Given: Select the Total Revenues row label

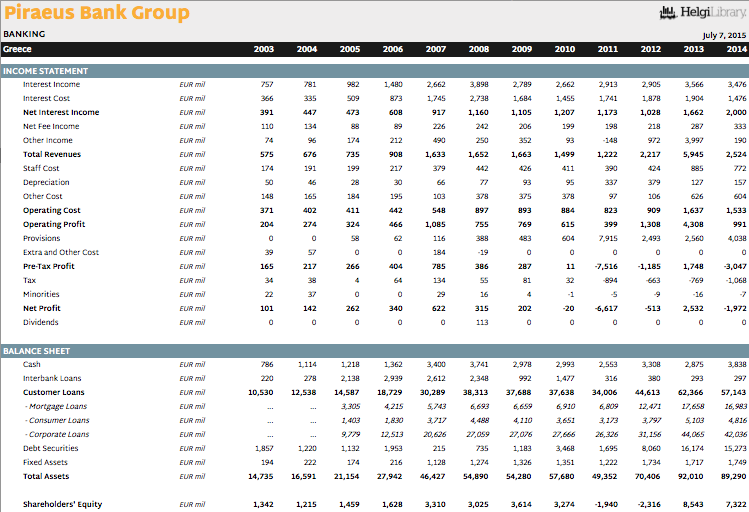Looking at the screenshot, I should tap(52, 154).
